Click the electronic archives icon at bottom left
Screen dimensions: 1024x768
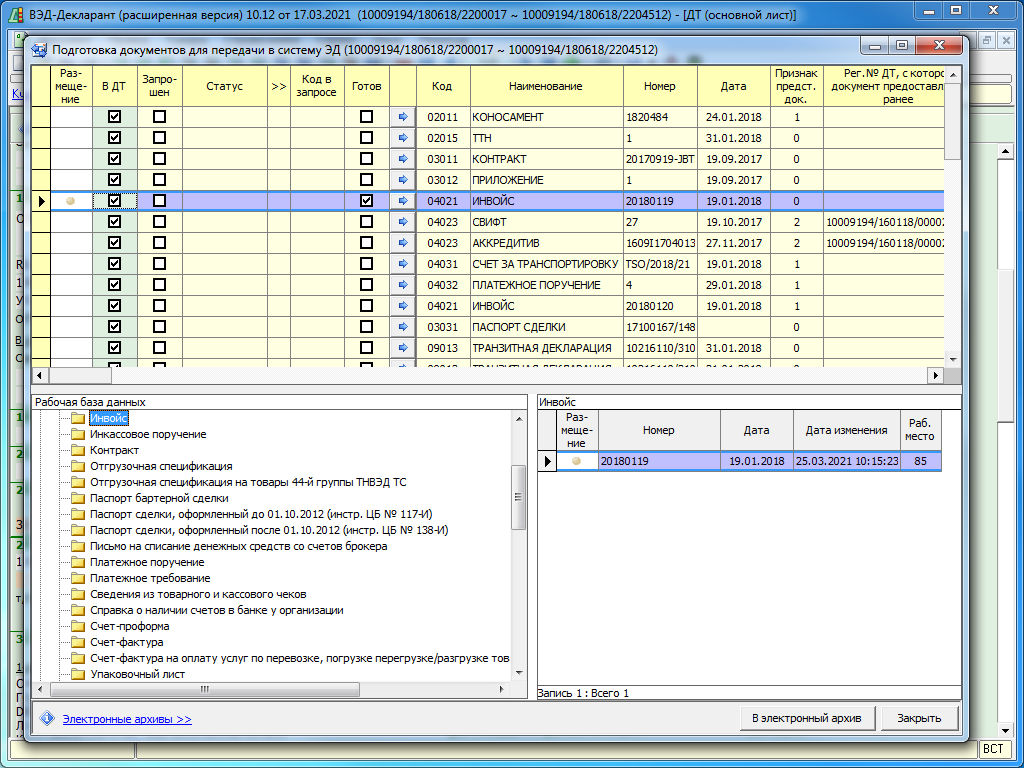[46, 718]
